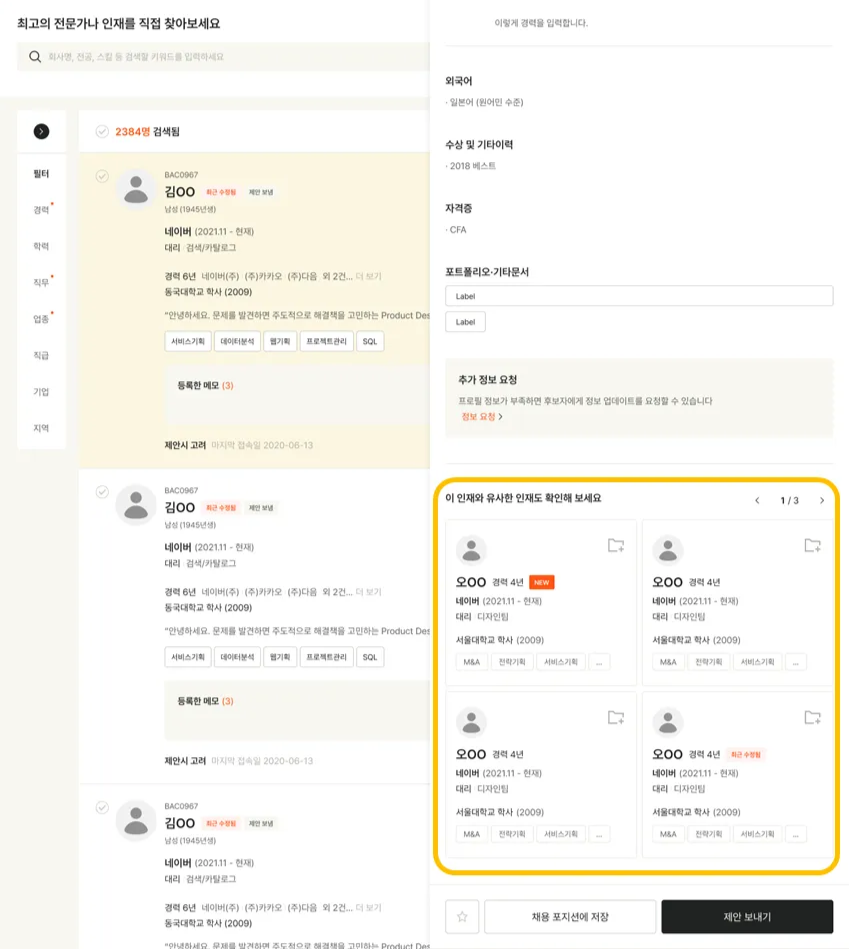
Task: Expand 더 보기 in second 김OO career line
Action: coord(369,592)
